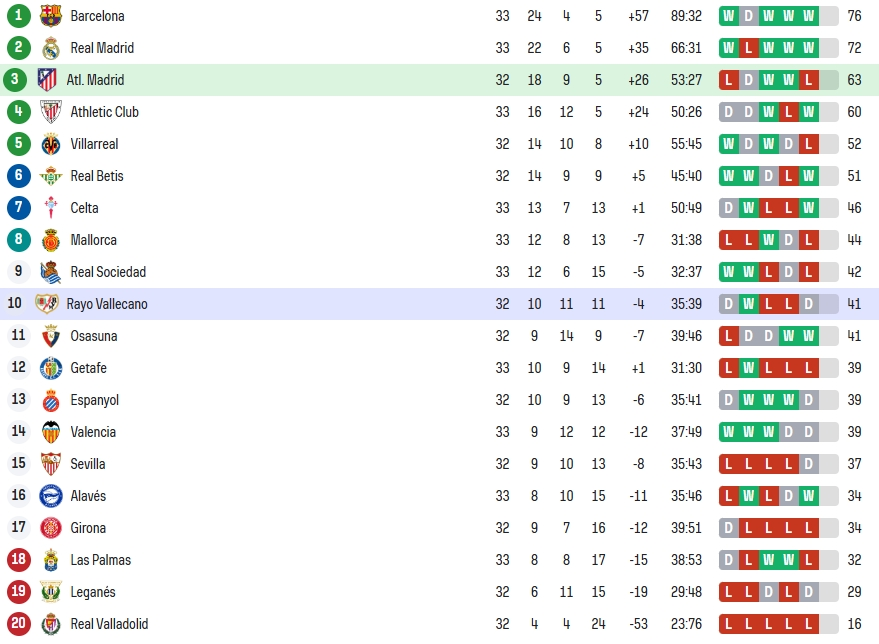This screenshot has height=644, width=879.
Task: Click the Real Betis club crest
Action: (51, 176)
